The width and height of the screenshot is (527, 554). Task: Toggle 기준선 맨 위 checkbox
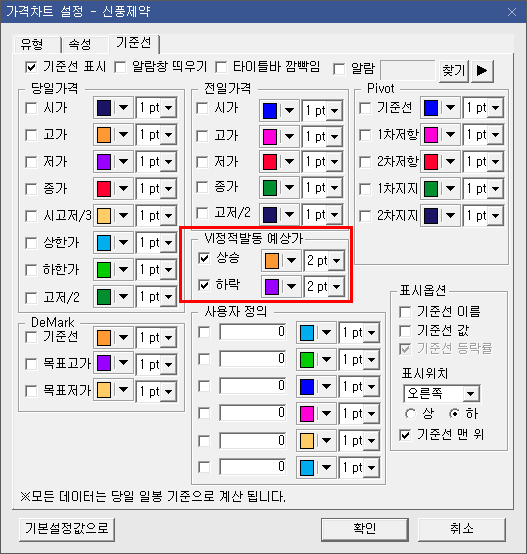tap(405, 435)
